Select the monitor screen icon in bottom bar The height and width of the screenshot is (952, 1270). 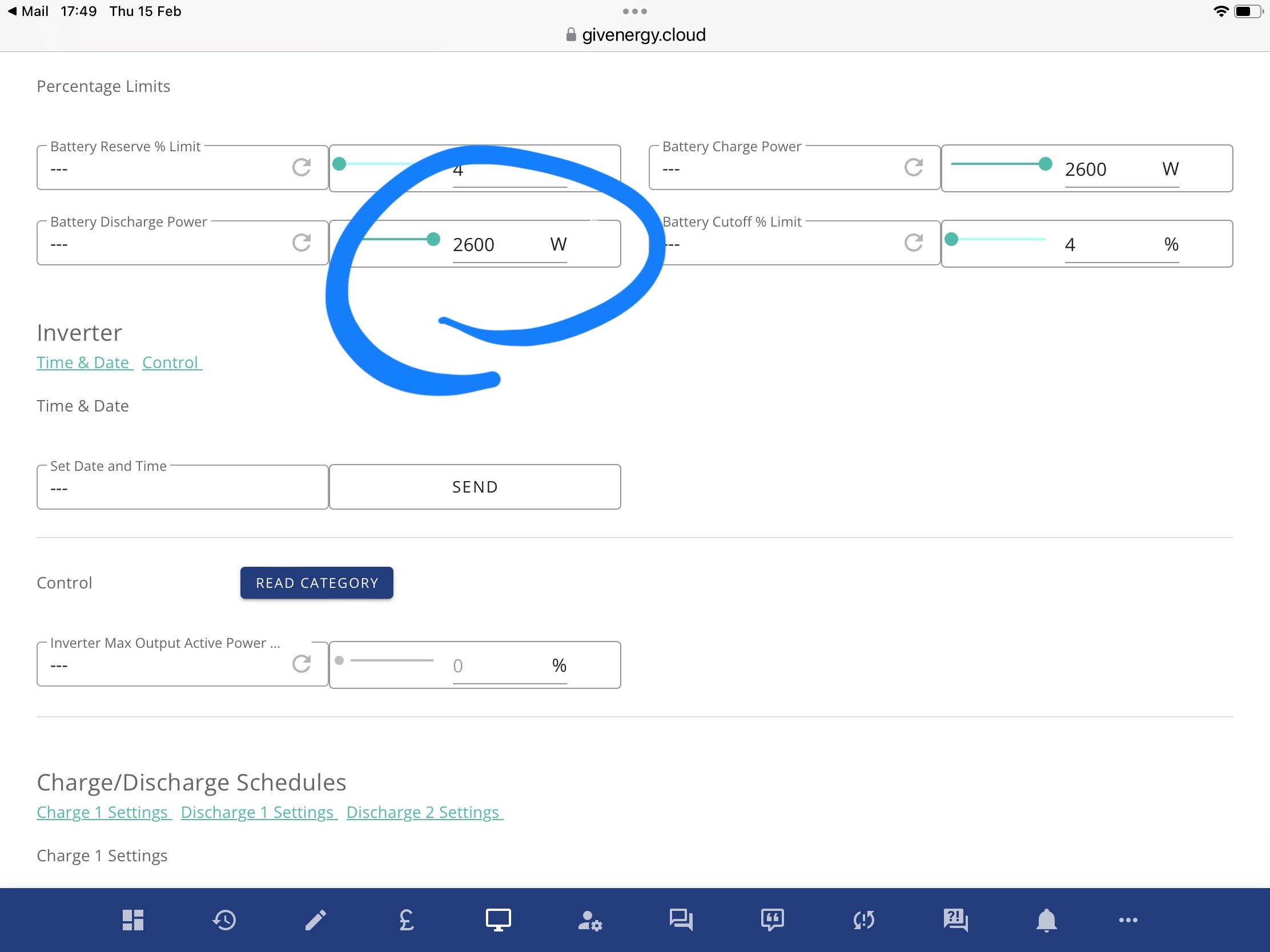pos(499,920)
